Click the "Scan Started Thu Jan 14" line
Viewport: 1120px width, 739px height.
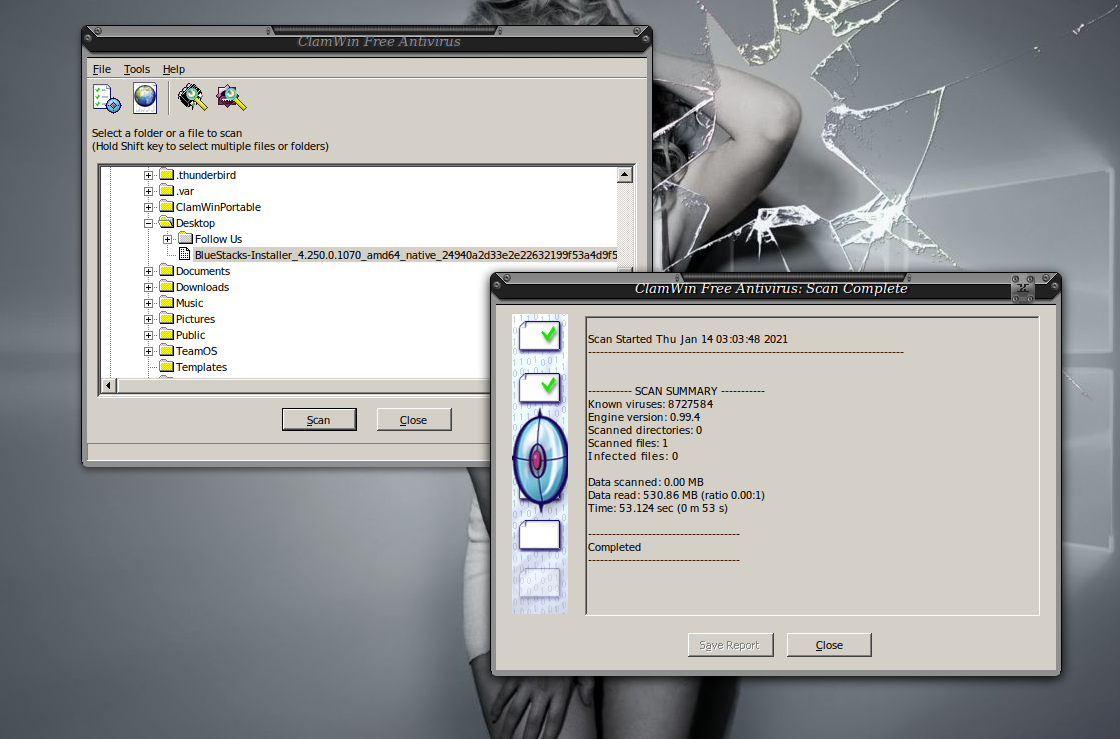688,339
